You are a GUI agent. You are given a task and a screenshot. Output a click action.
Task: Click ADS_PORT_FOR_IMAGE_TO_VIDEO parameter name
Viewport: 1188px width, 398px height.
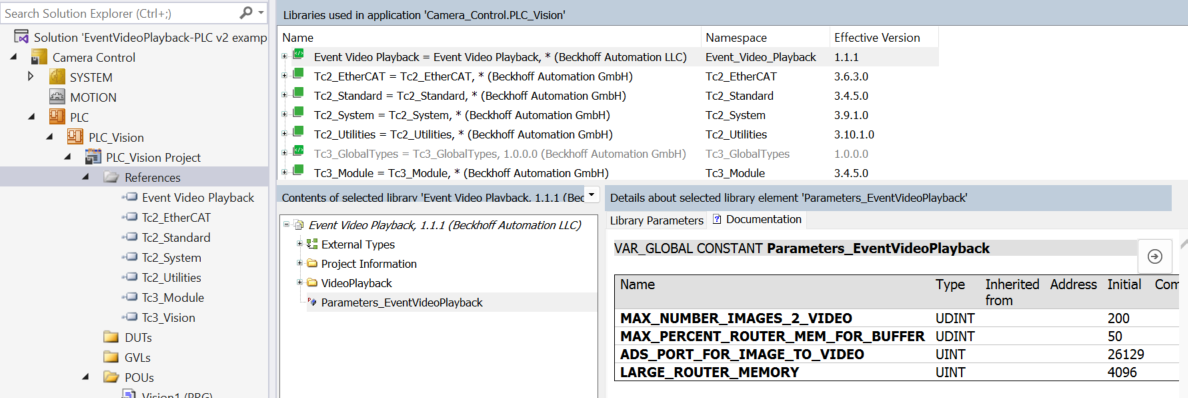(x=742, y=355)
